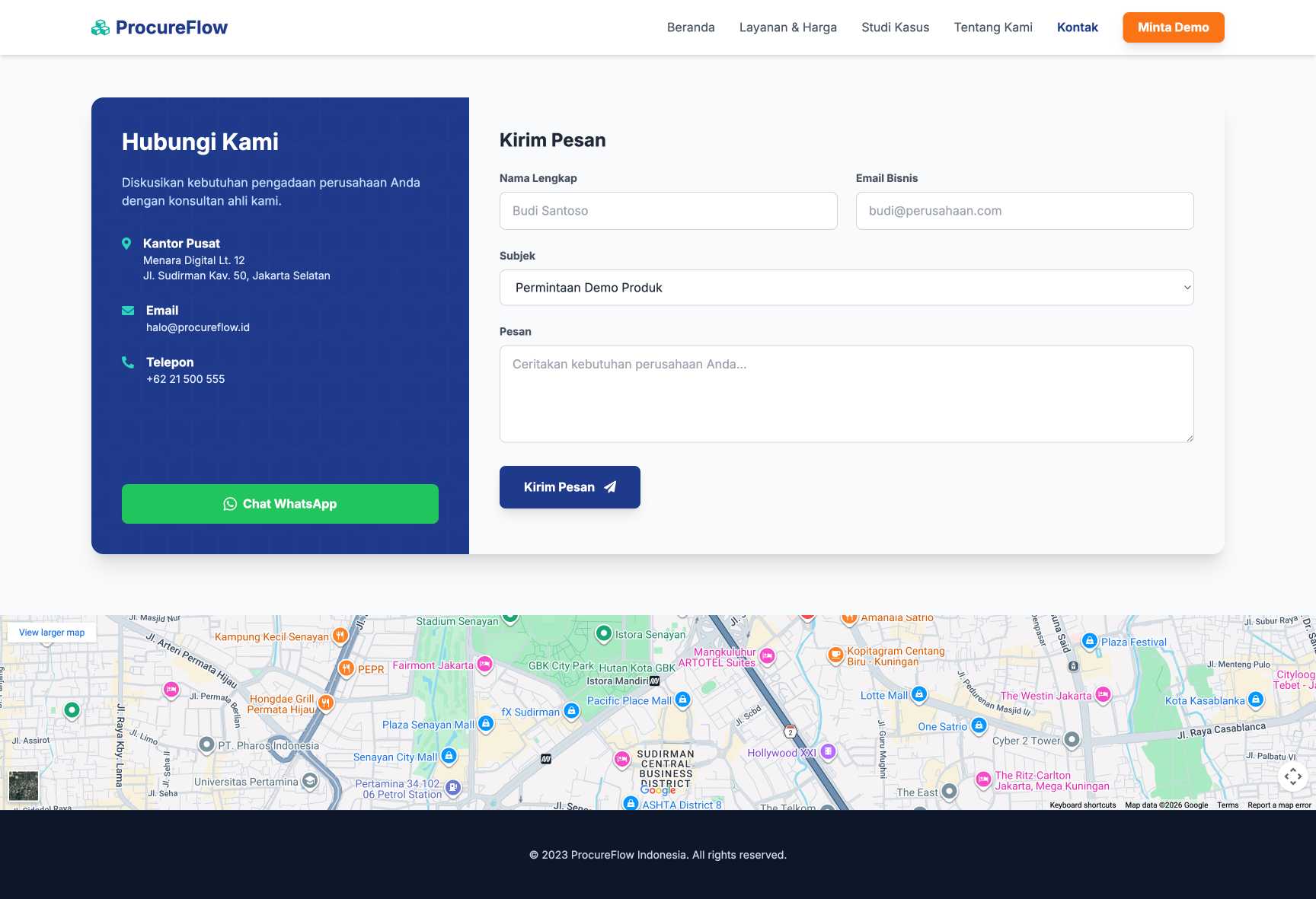The height and width of the screenshot is (899, 1316).
Task: Click the pan arrows control on the map
Action: 1294,776
